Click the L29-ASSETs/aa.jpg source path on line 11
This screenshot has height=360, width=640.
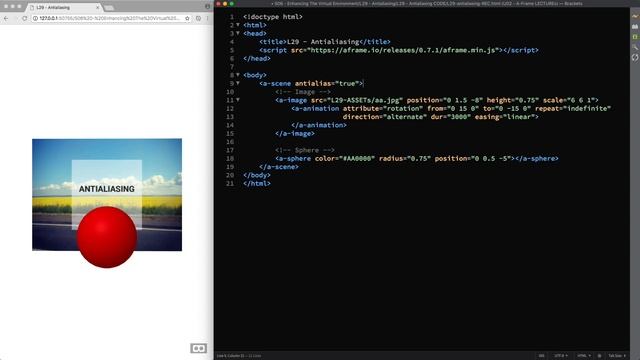point(365,100)
